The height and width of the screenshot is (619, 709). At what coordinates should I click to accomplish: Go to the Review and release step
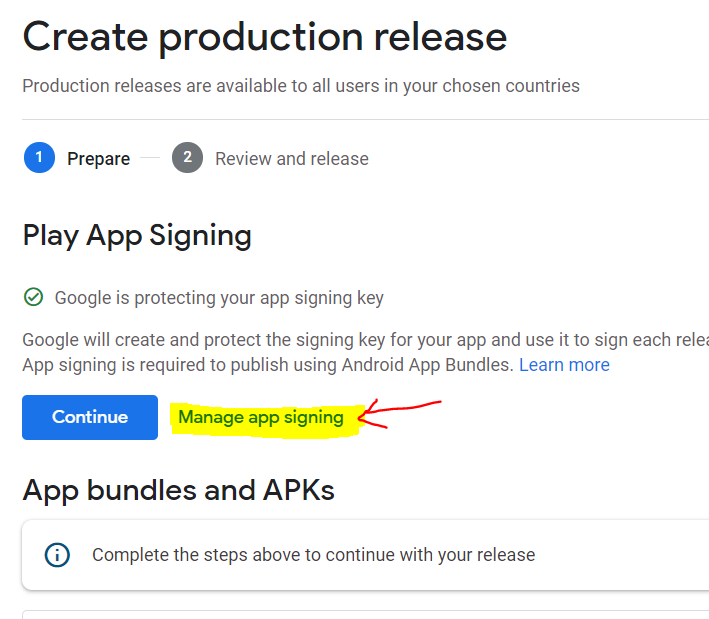coord(291,159)
